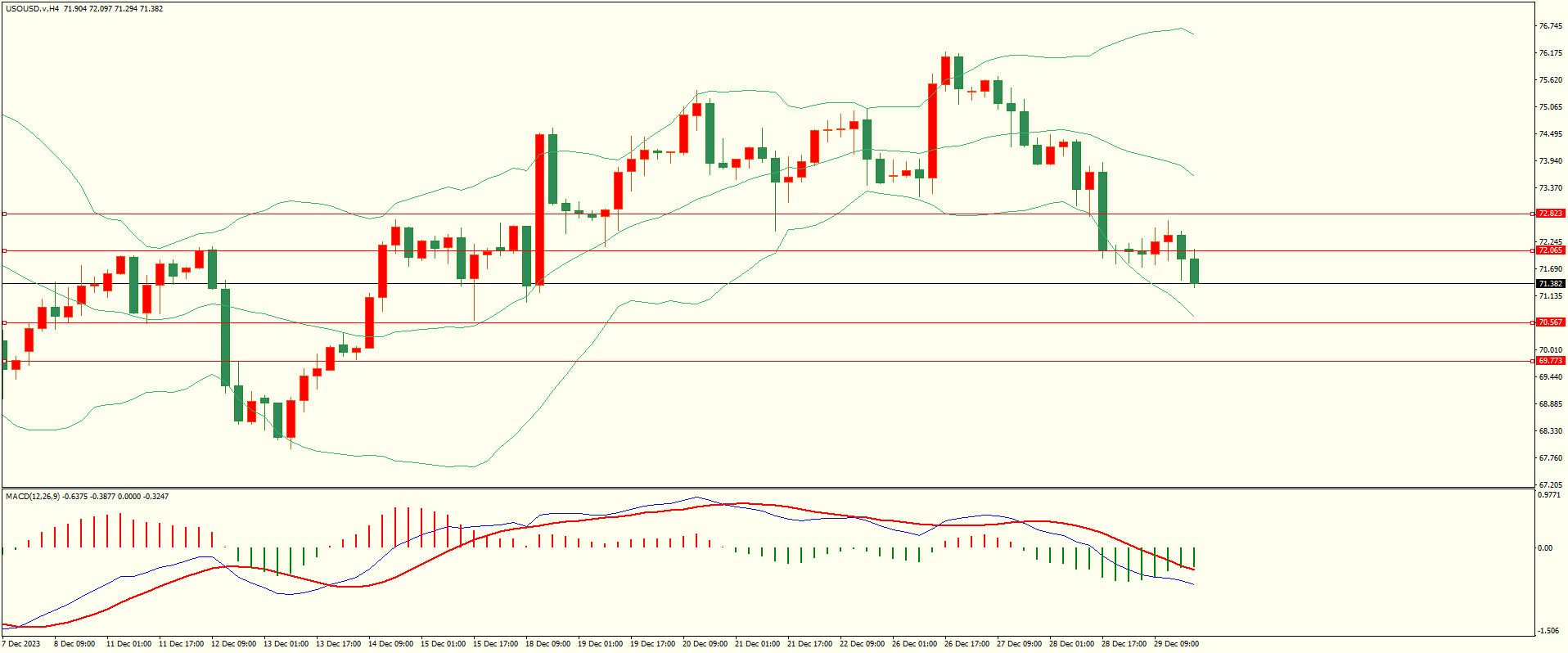Click the 26 Dec 17:00 time label
The image size is (1568, 653).
(966, 644)
